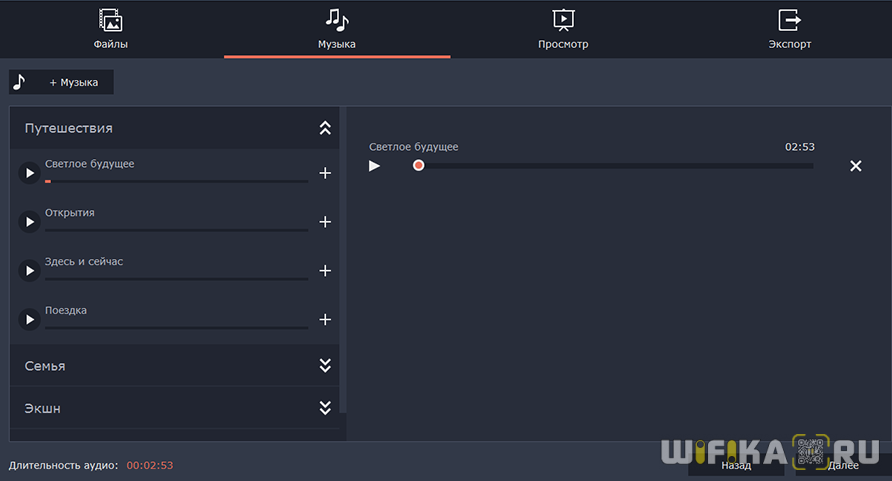The image size is (892, 481).
Task: Play the Здесь и сейчас track preview
Action: pyautogui.click(x=30, y=271)
